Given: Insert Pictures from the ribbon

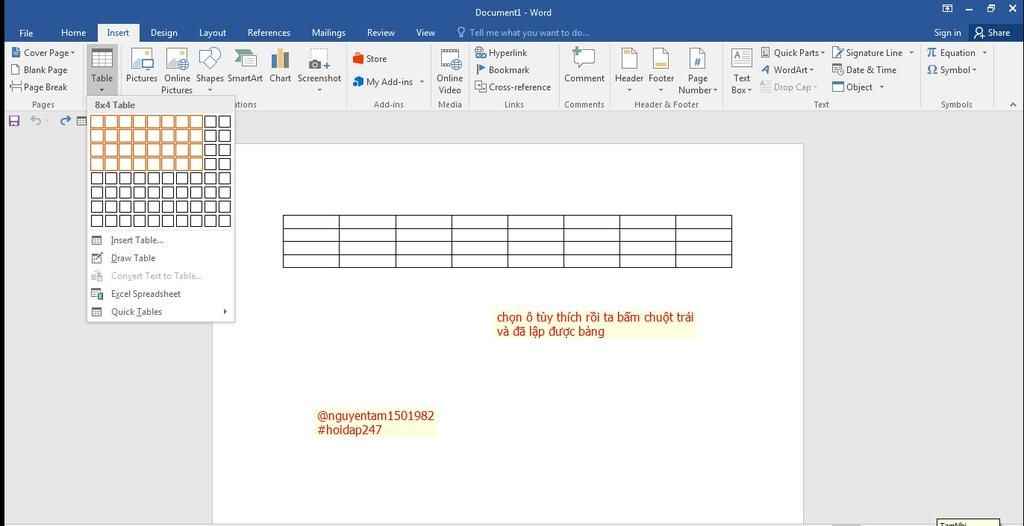Looking at the screenshot, I should (142, 65).
